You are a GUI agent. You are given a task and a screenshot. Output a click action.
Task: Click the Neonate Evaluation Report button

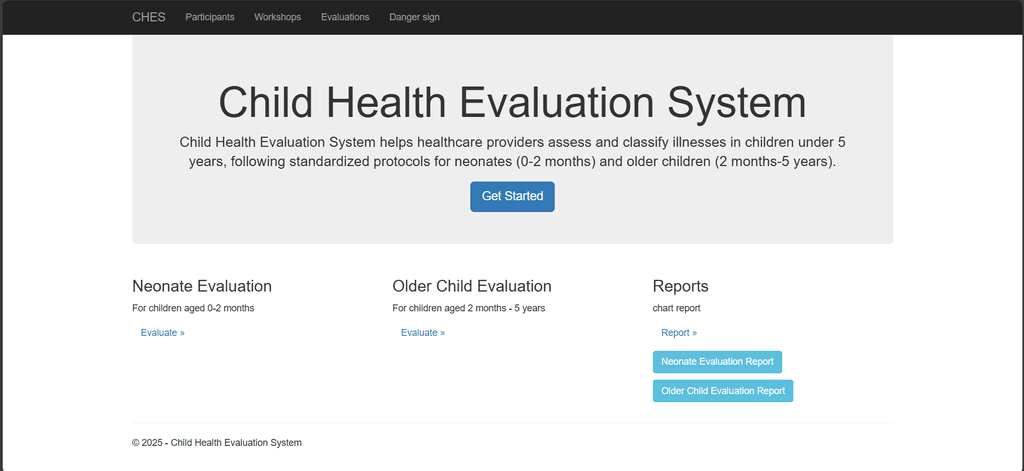pos(717,361)
